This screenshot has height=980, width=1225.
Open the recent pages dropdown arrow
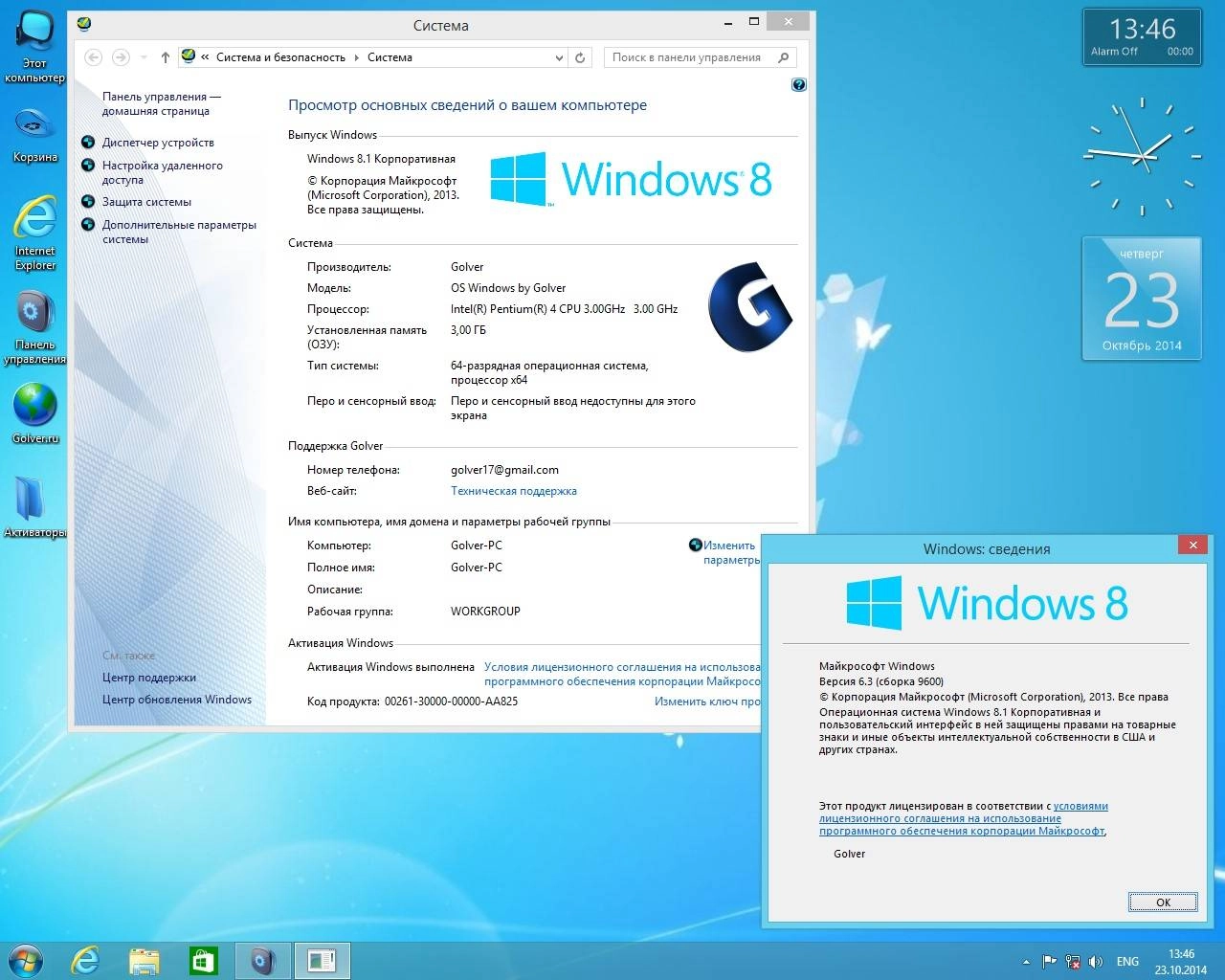coord(144,57)
